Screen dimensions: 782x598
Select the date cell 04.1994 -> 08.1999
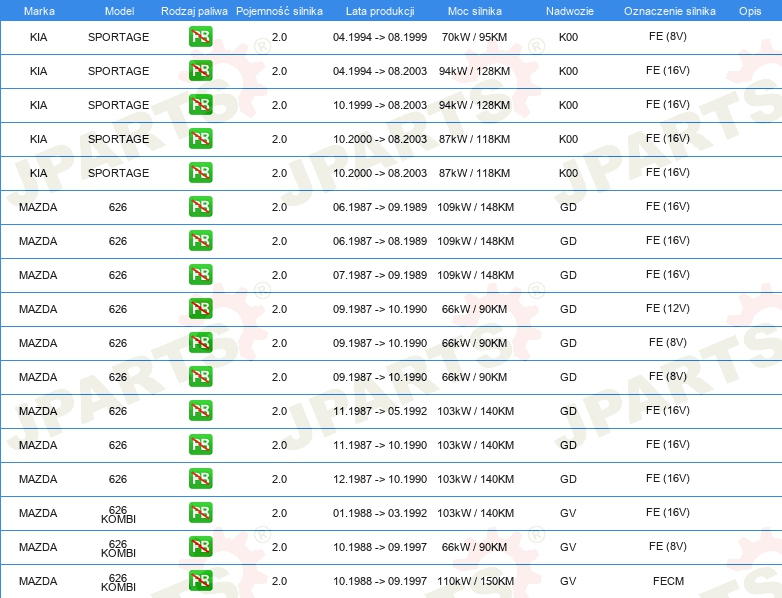point(380,37)
